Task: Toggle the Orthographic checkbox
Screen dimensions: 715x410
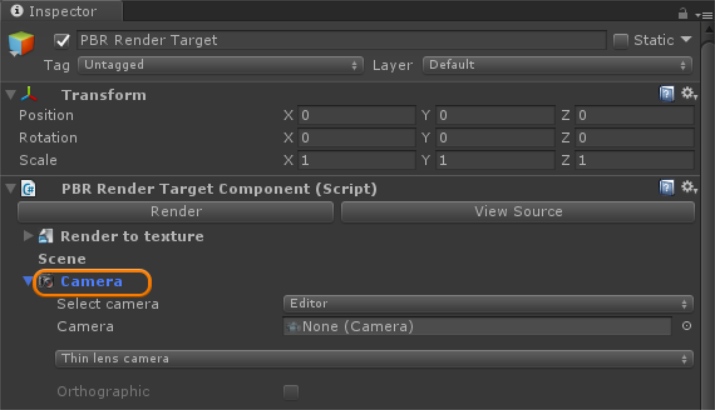Action: 291,392
